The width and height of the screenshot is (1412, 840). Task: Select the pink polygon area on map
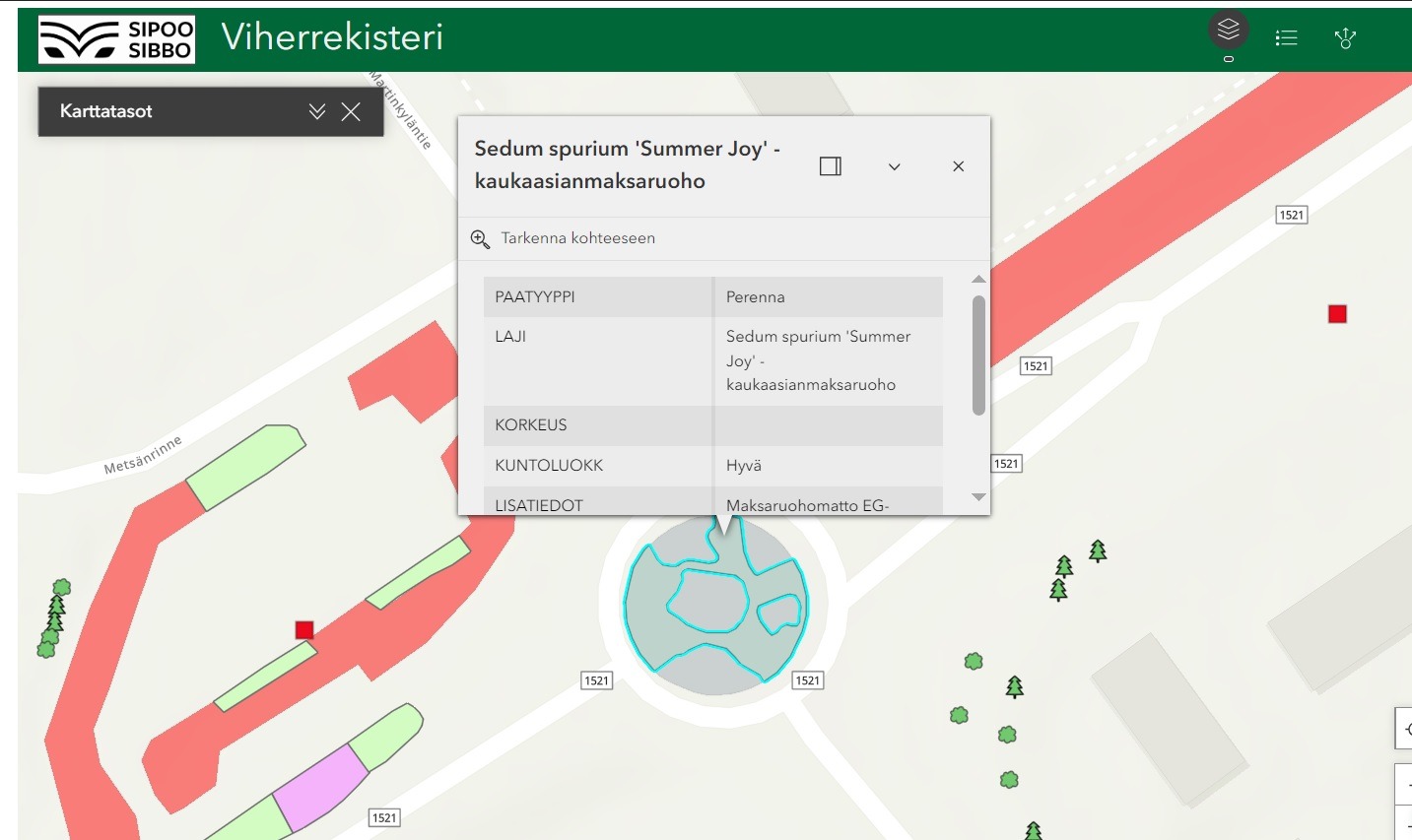click(320, 787)
